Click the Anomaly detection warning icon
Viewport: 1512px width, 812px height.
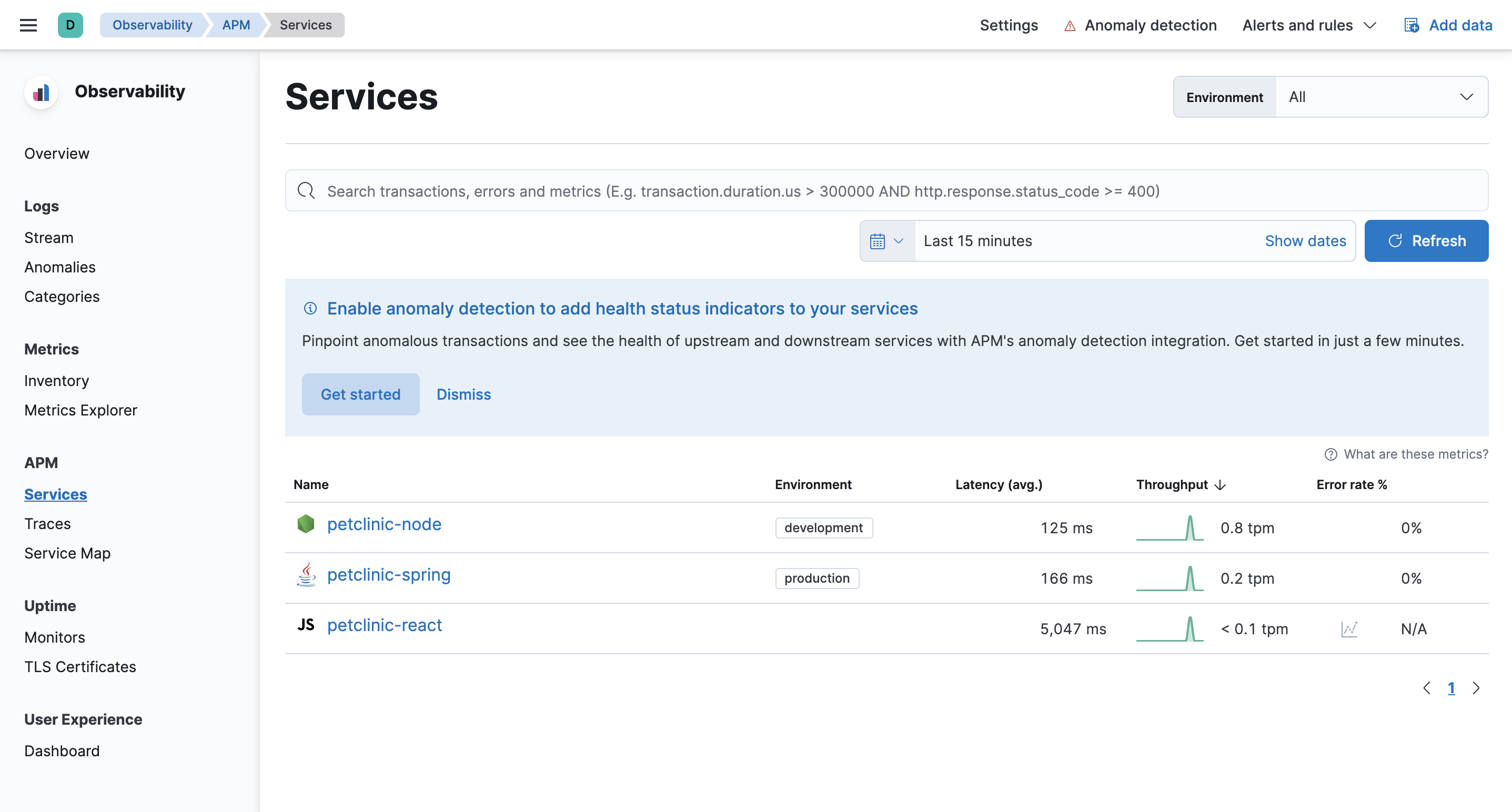click(x=1070, y=26)
